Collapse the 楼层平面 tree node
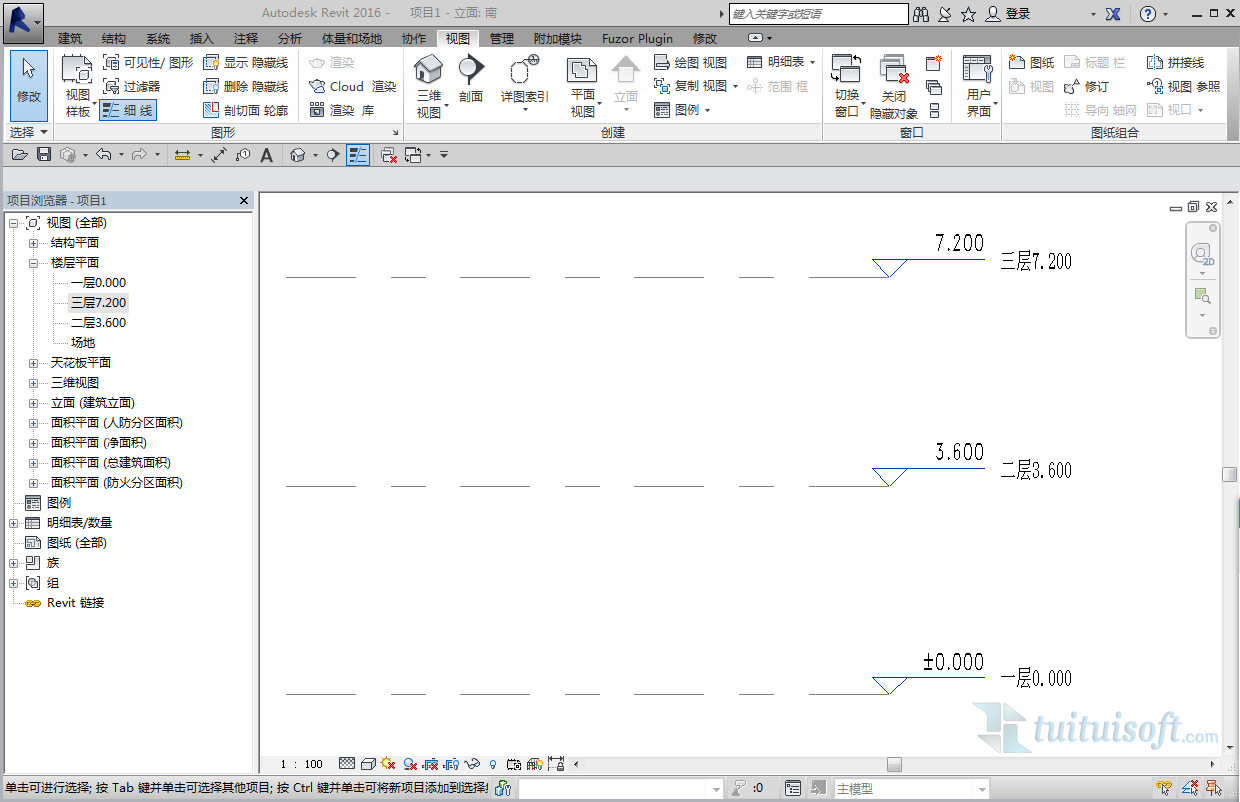Viewport: 1240px width, 802px height. click(x=33, y=263)
